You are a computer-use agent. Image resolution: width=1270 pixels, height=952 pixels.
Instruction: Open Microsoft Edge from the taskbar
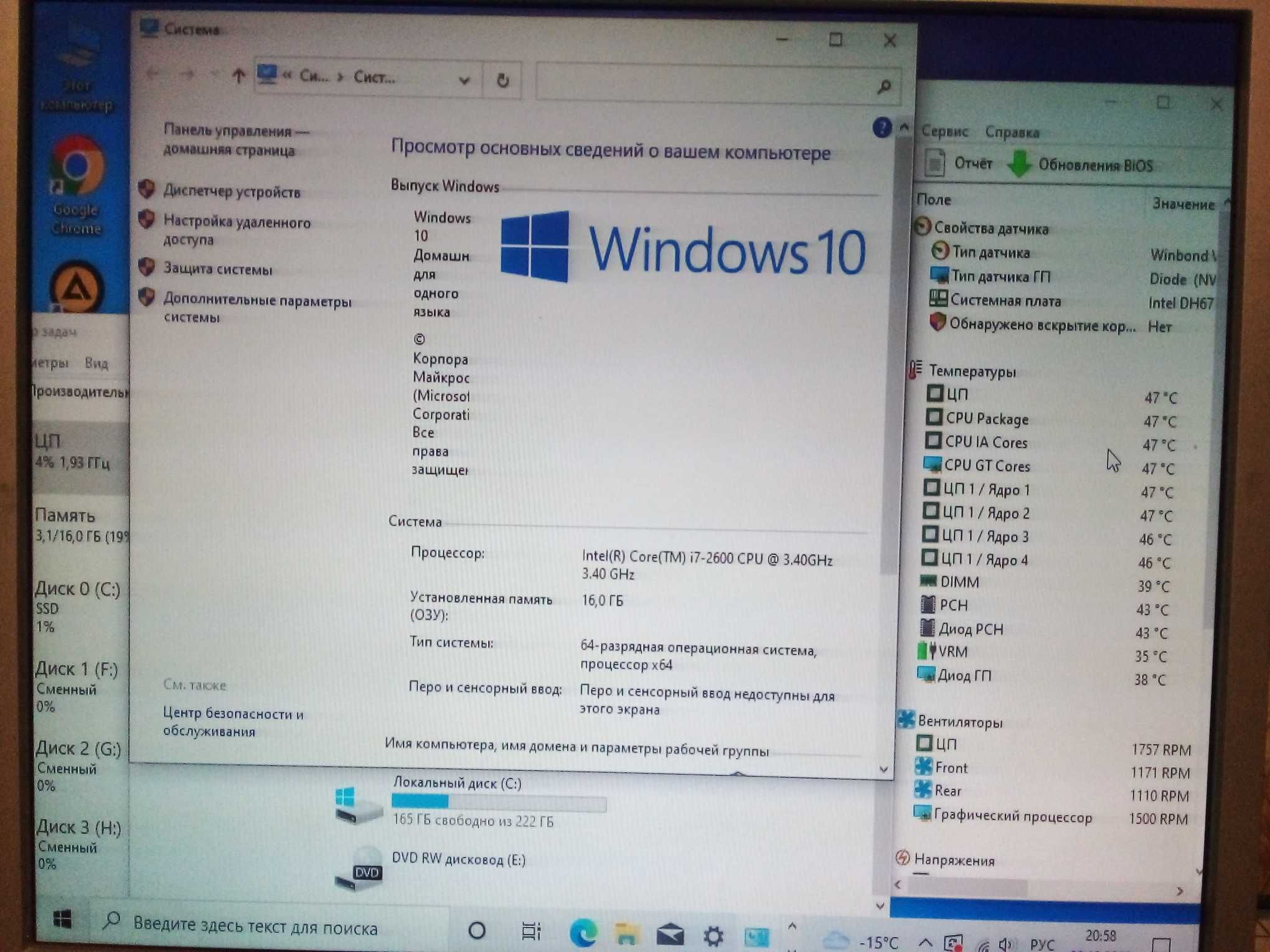point(583,933)
